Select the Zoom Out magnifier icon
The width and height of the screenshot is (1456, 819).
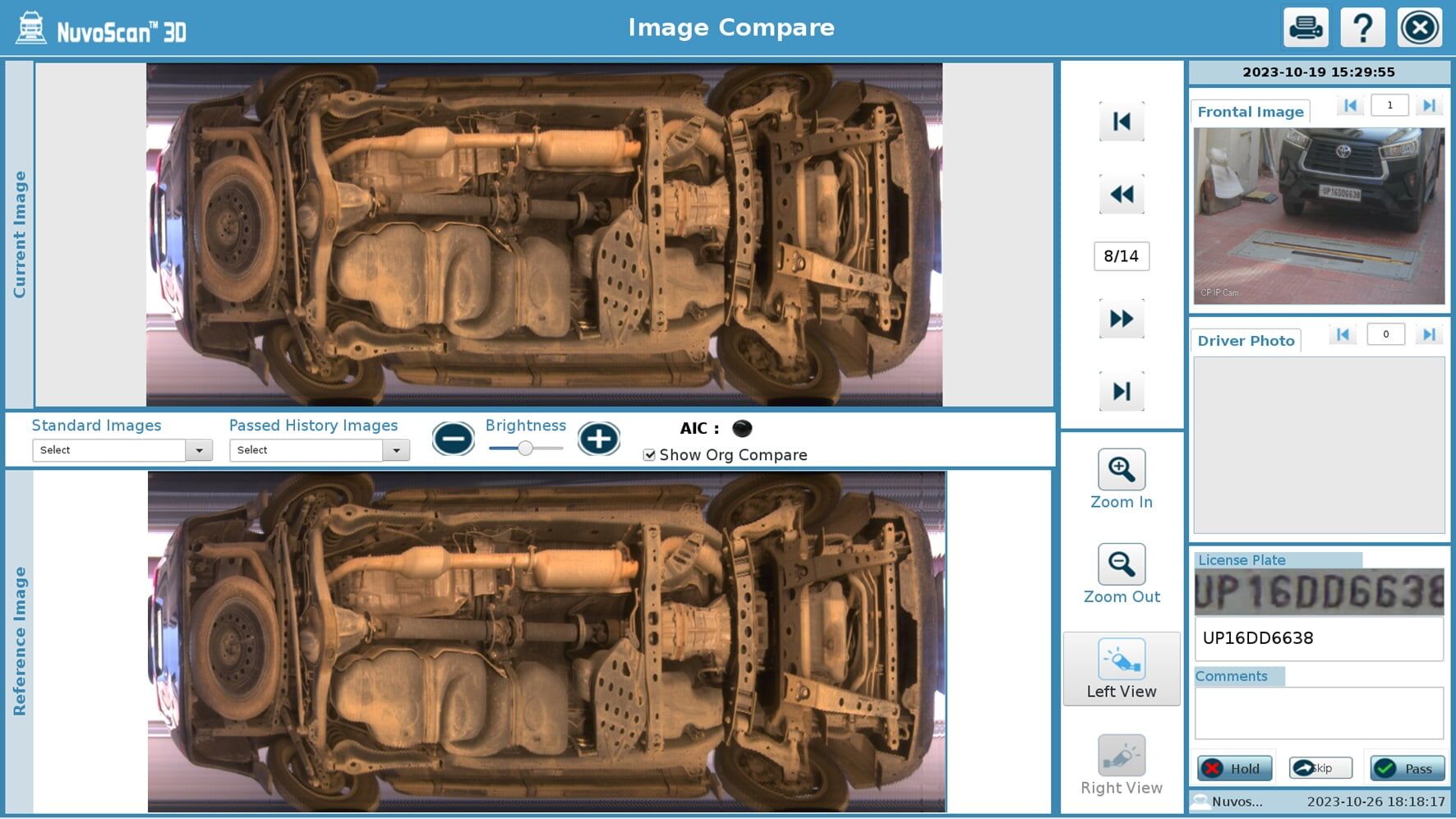click(x=1121, y=564)
